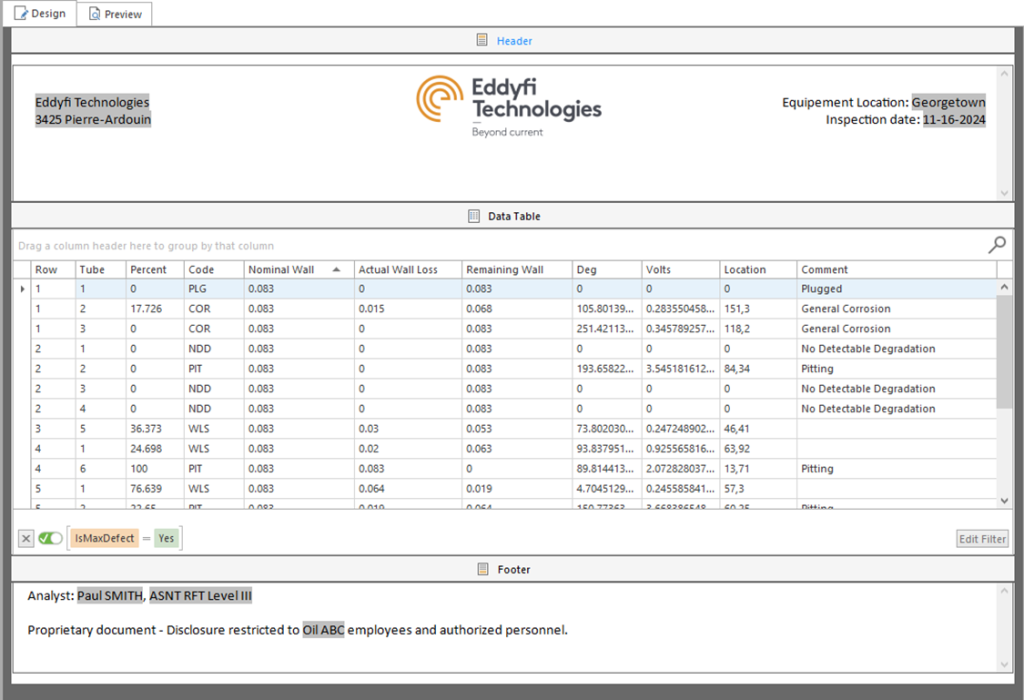The height and width of the screenshot is (700, 1024).
Task: Select the Paul SMITH analyst field
Action: point(110,596)
